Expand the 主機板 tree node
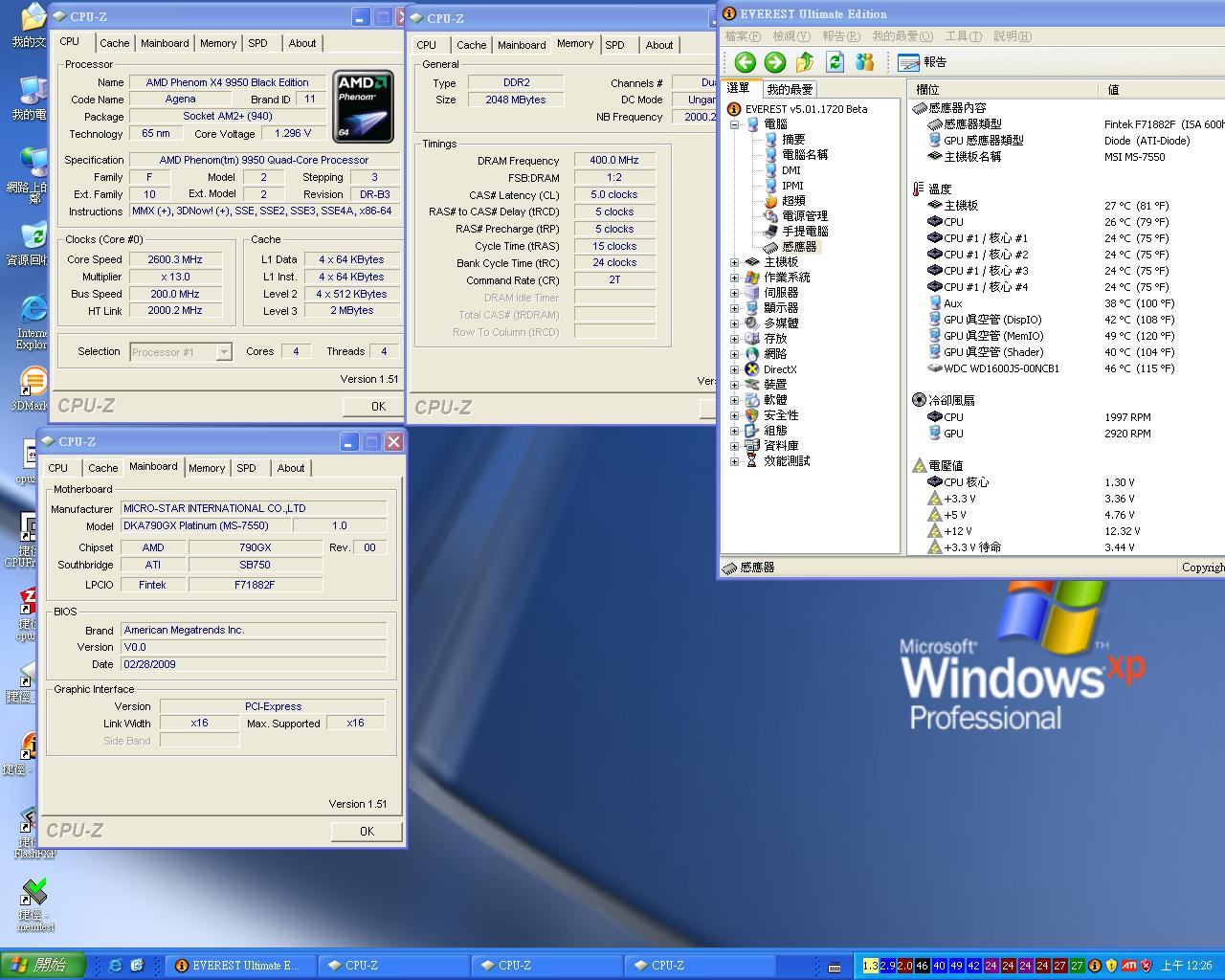This screenshot has height=980, width=1225. (735, 262)
